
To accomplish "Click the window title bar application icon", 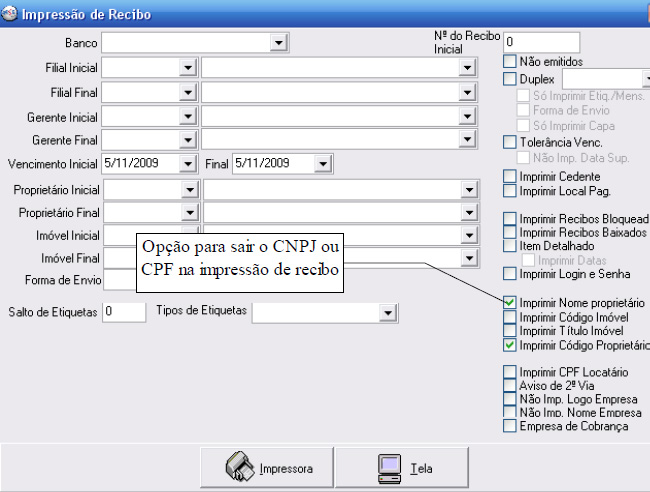I will 9,11.
